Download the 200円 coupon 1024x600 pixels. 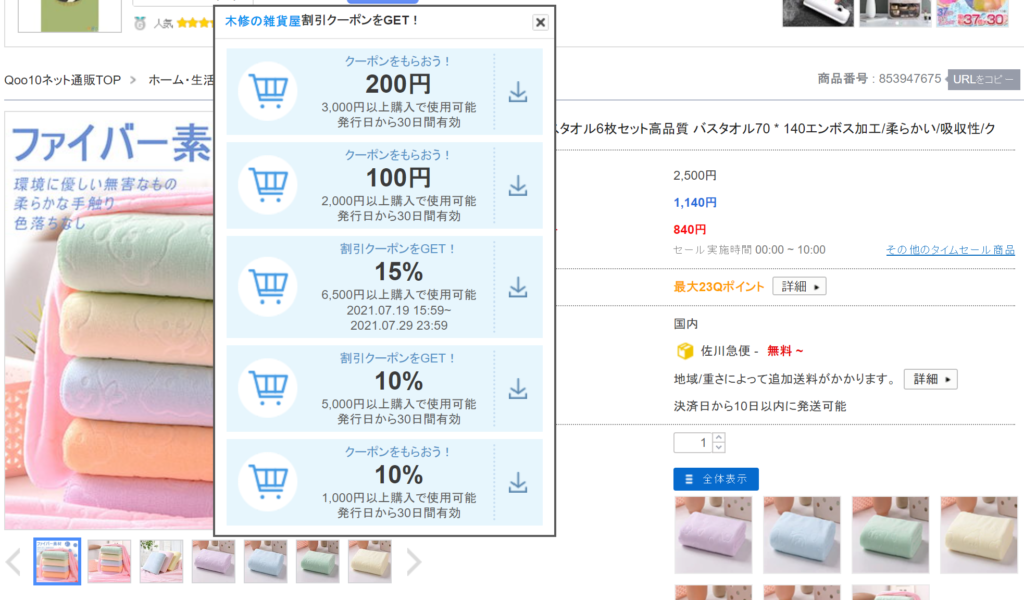pos(518,92)
